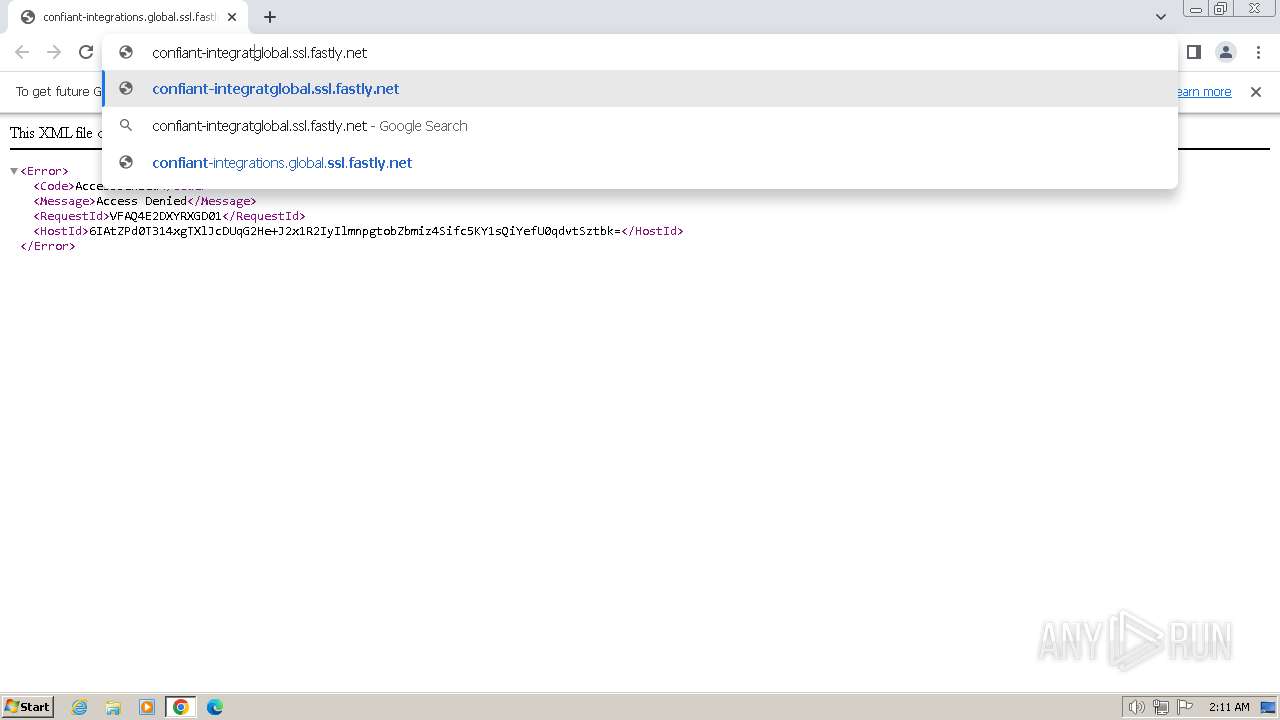Click the globe icon in address bar
The width and height of the screenshot is (1280, 720).
(x=126, y=52)
